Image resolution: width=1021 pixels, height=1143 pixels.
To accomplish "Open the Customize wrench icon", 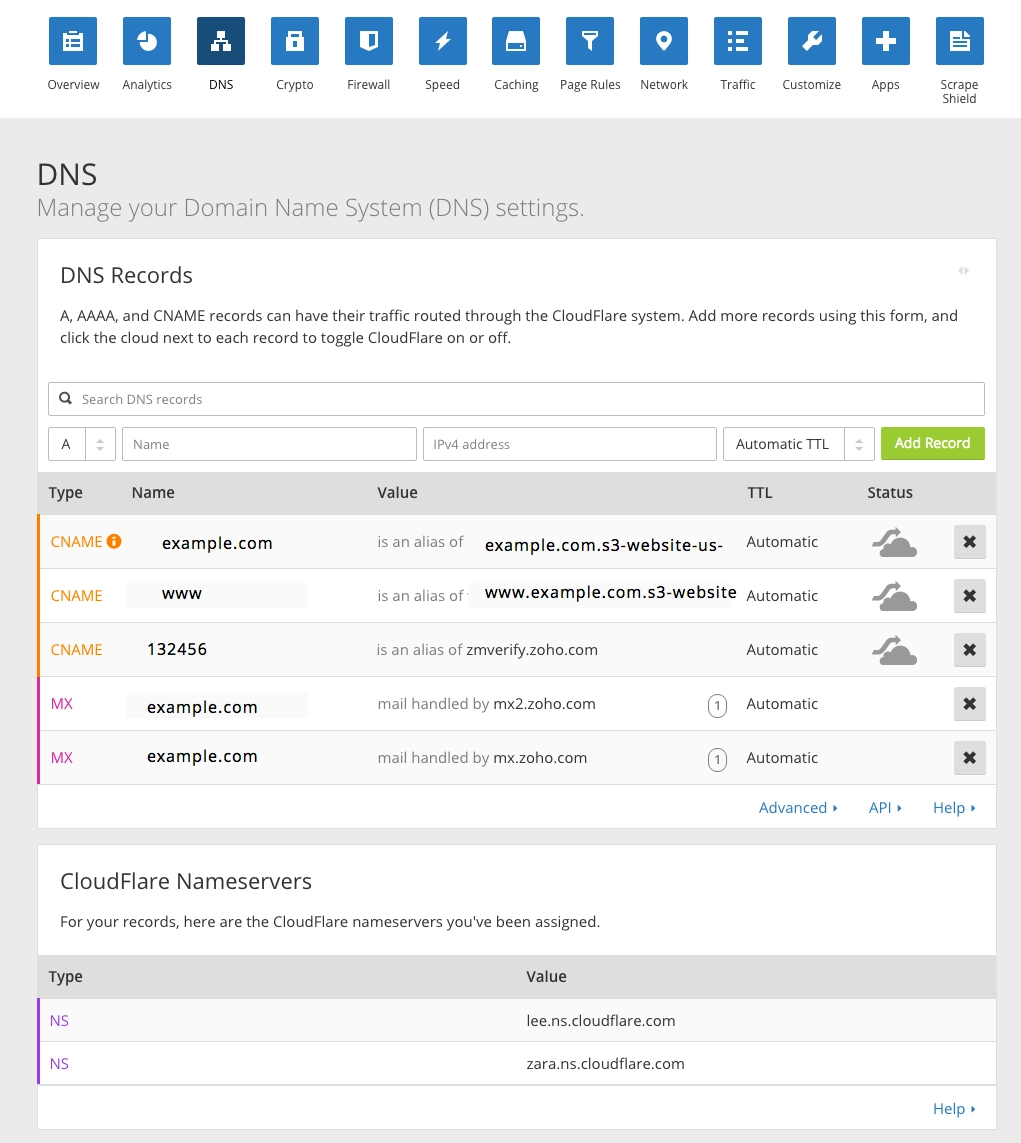I will [812, 41].
